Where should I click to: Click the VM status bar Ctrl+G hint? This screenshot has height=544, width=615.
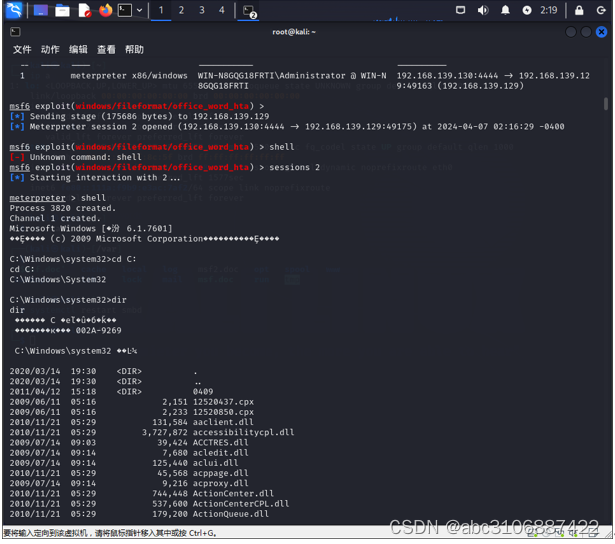pyautogui.click(x=110, y=533)
